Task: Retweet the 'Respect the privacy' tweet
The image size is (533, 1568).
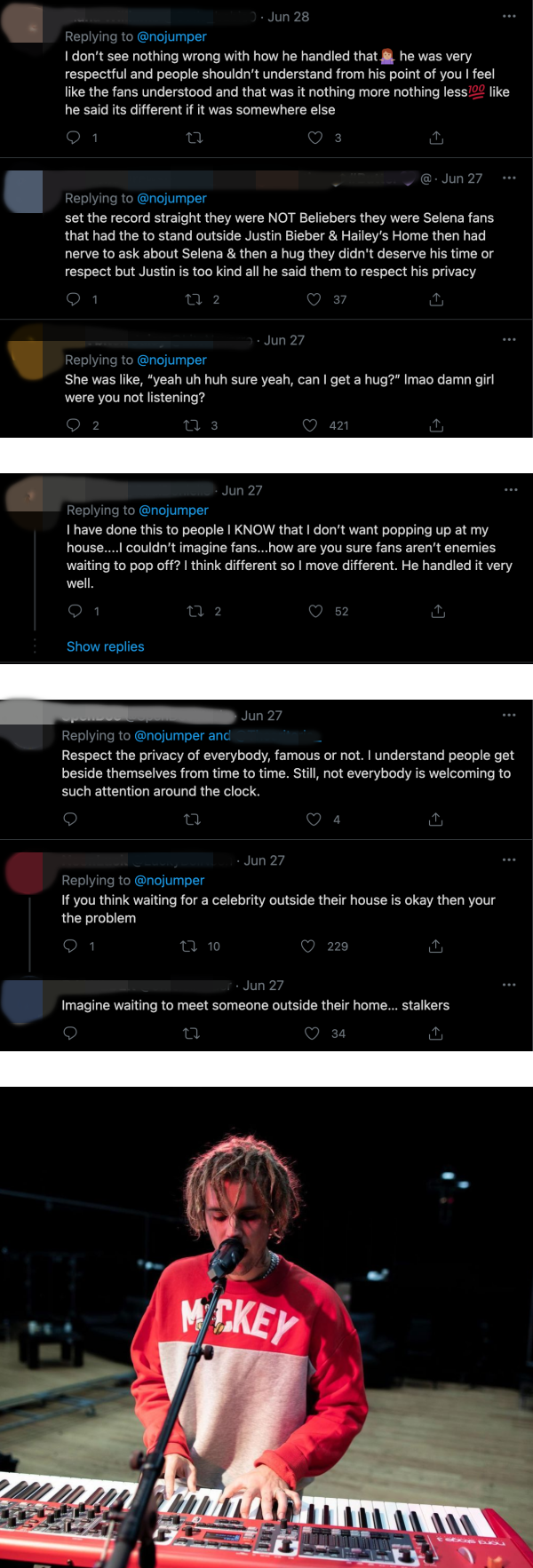Action: tap(191, 819)
